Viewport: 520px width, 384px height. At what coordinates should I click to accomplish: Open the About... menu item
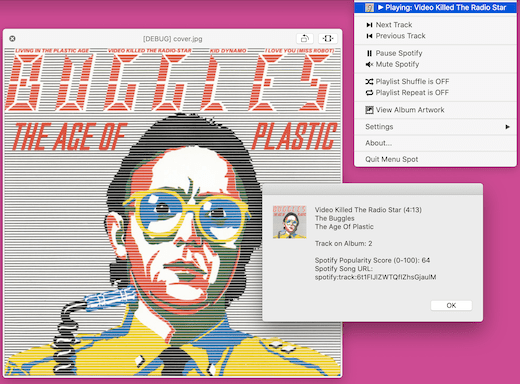435,143
